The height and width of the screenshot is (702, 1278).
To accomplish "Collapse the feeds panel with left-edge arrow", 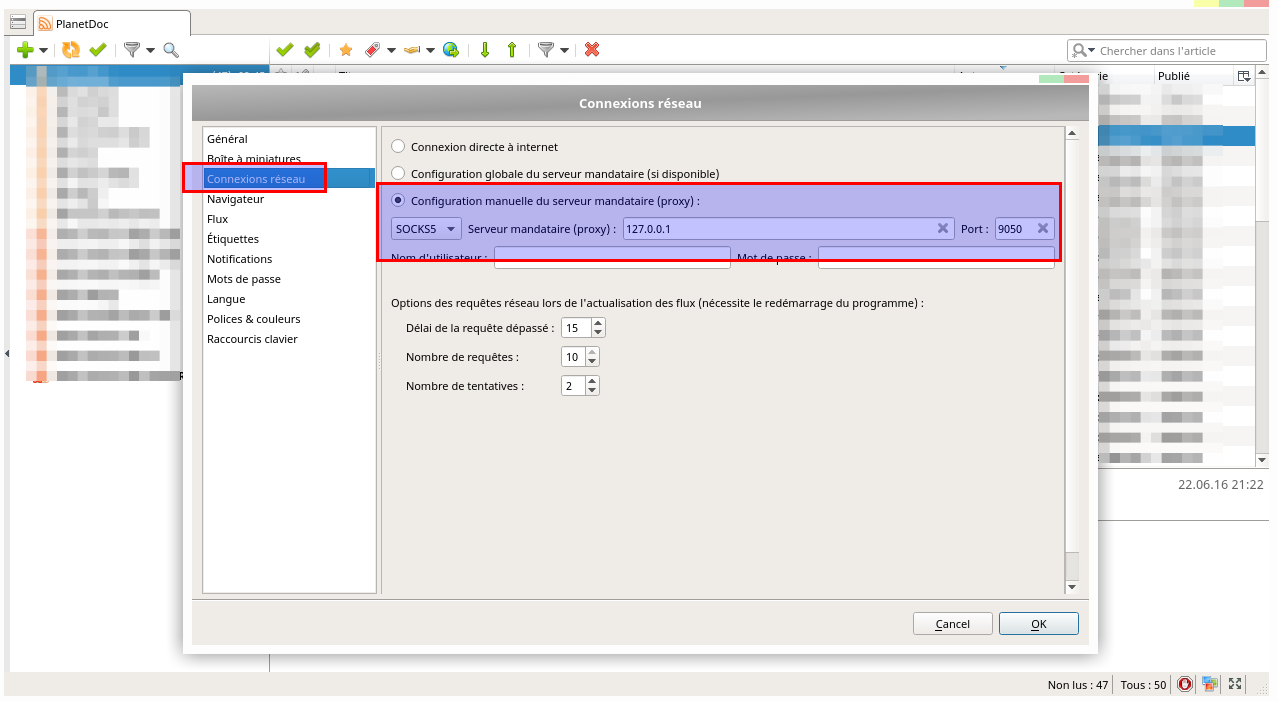I will [7, 354].
